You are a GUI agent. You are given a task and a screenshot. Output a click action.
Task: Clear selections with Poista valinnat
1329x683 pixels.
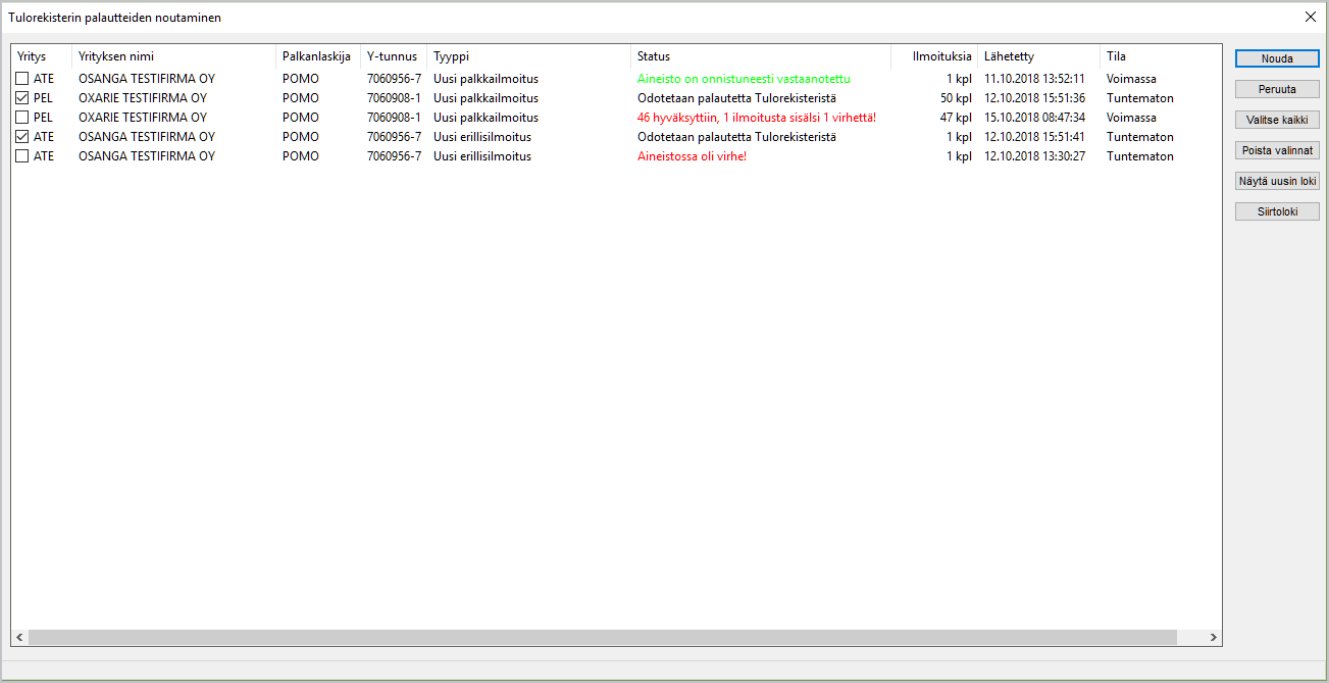[x=1276, y=151]
